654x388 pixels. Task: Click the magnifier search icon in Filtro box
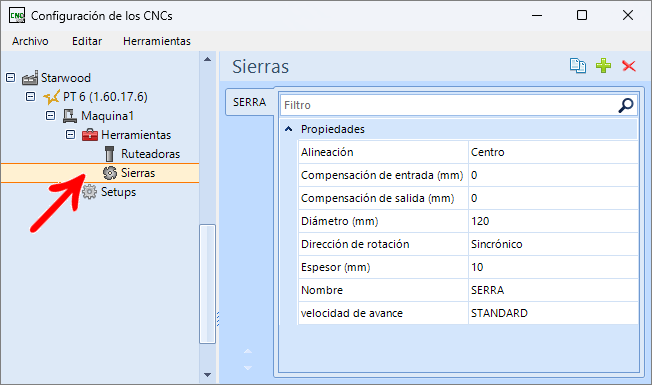(x=625, y=105)
